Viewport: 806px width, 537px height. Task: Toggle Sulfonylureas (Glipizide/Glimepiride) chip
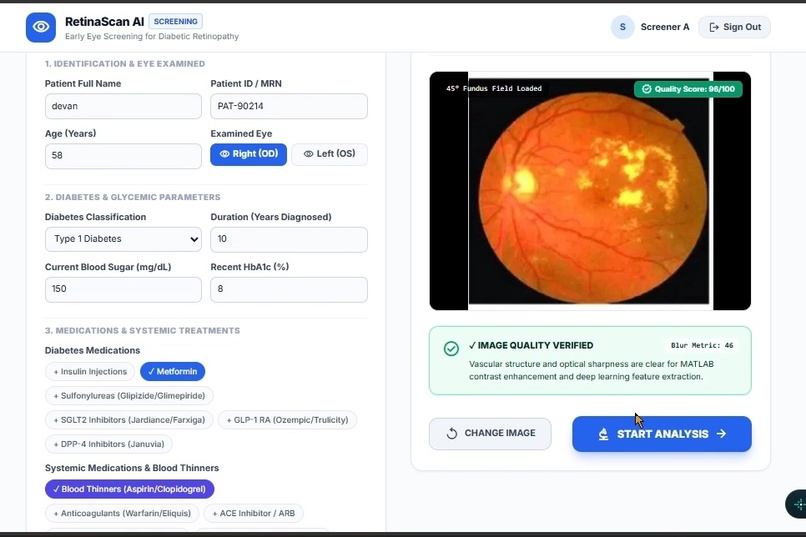pyautogui.click(x=130, y=396)
